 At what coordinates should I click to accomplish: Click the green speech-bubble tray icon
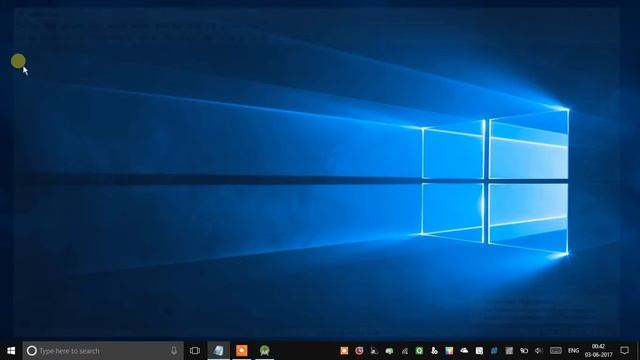click(389, 351)
